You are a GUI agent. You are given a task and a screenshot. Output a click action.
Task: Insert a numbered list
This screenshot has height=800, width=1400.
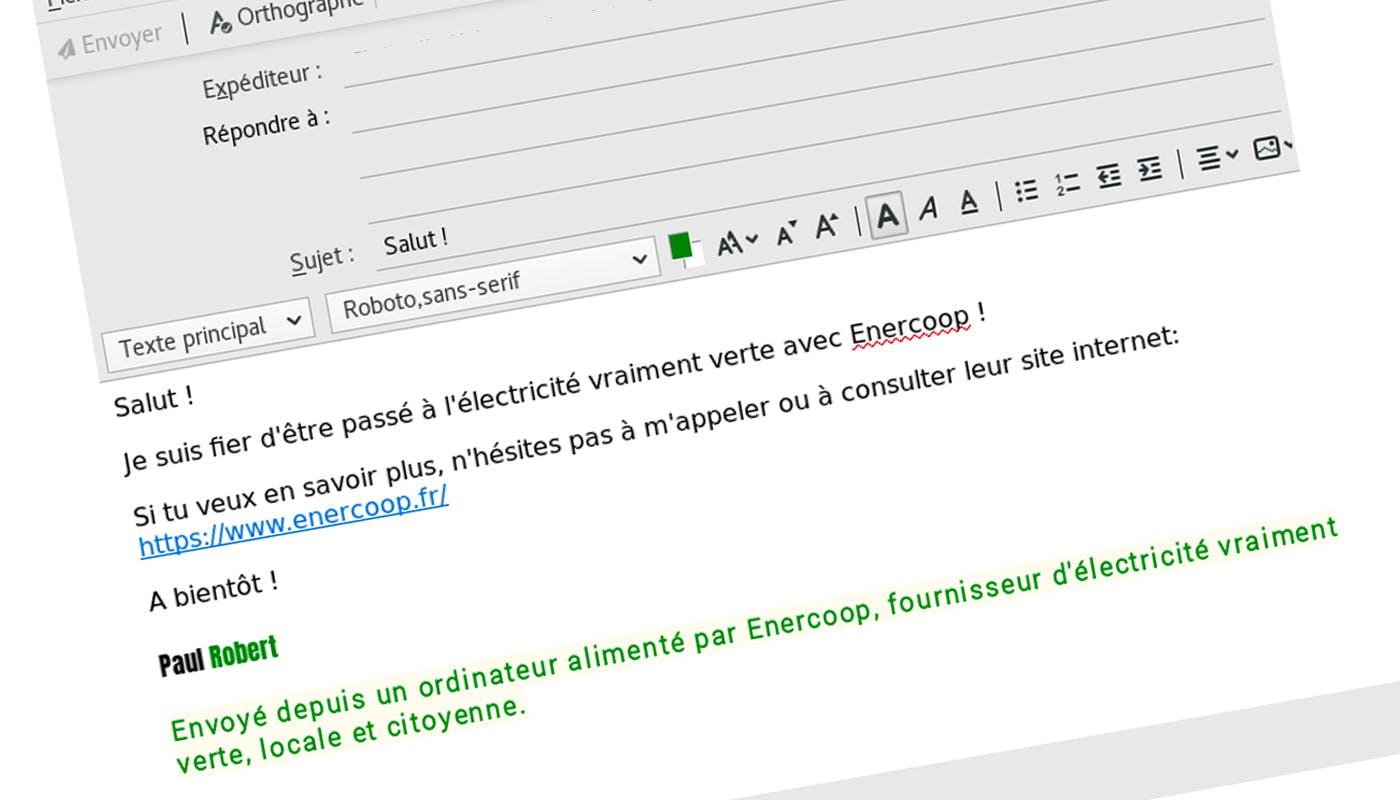pos(1066,184)
